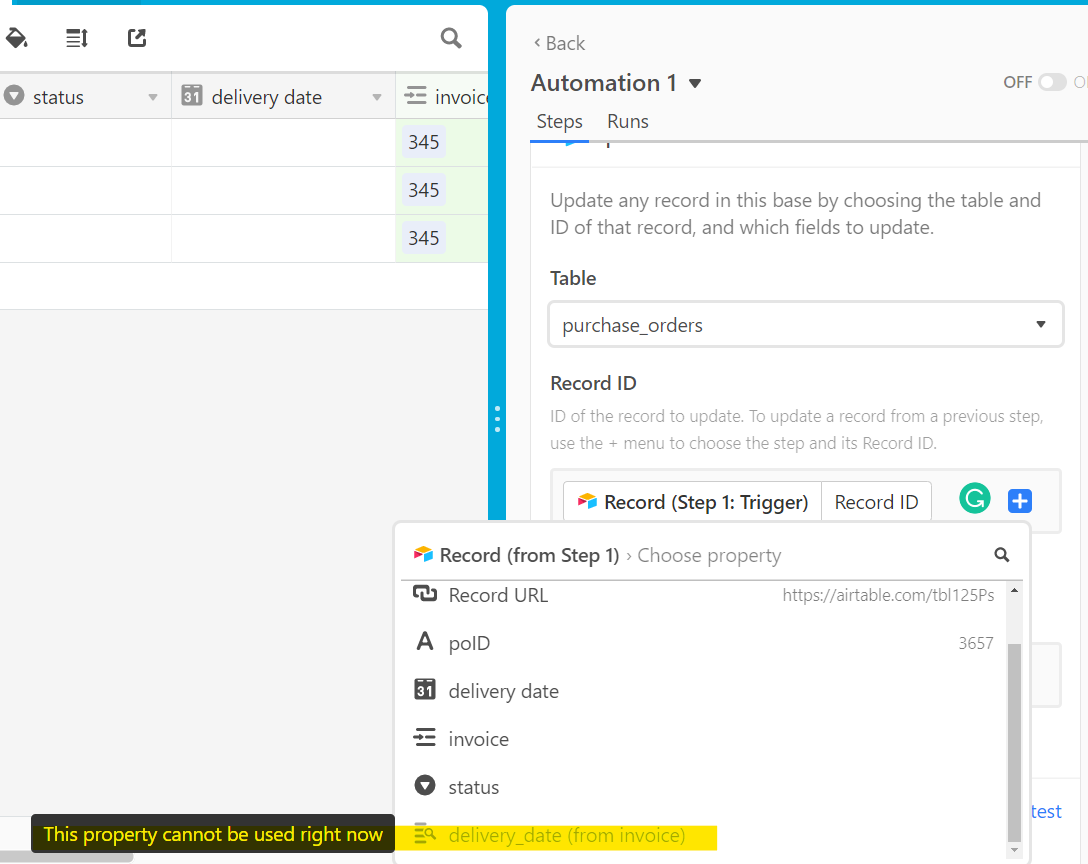Image resolution: width=1088 pixels, height=864 pixels.
Task: Search properties with the popup magnifier
Action: click(x=1001, y=554)
